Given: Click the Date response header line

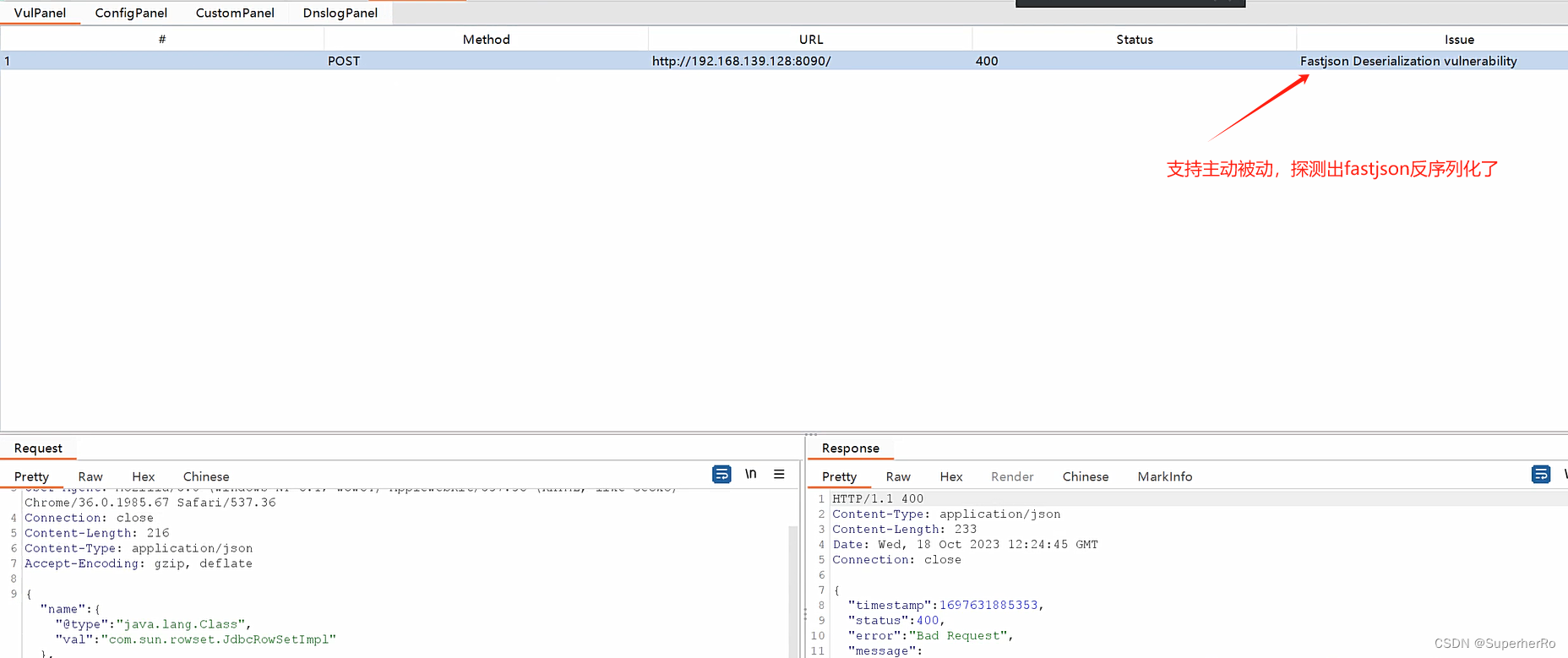Looking at the screenshot, I should pyautogui.click(x=965, y=544).
